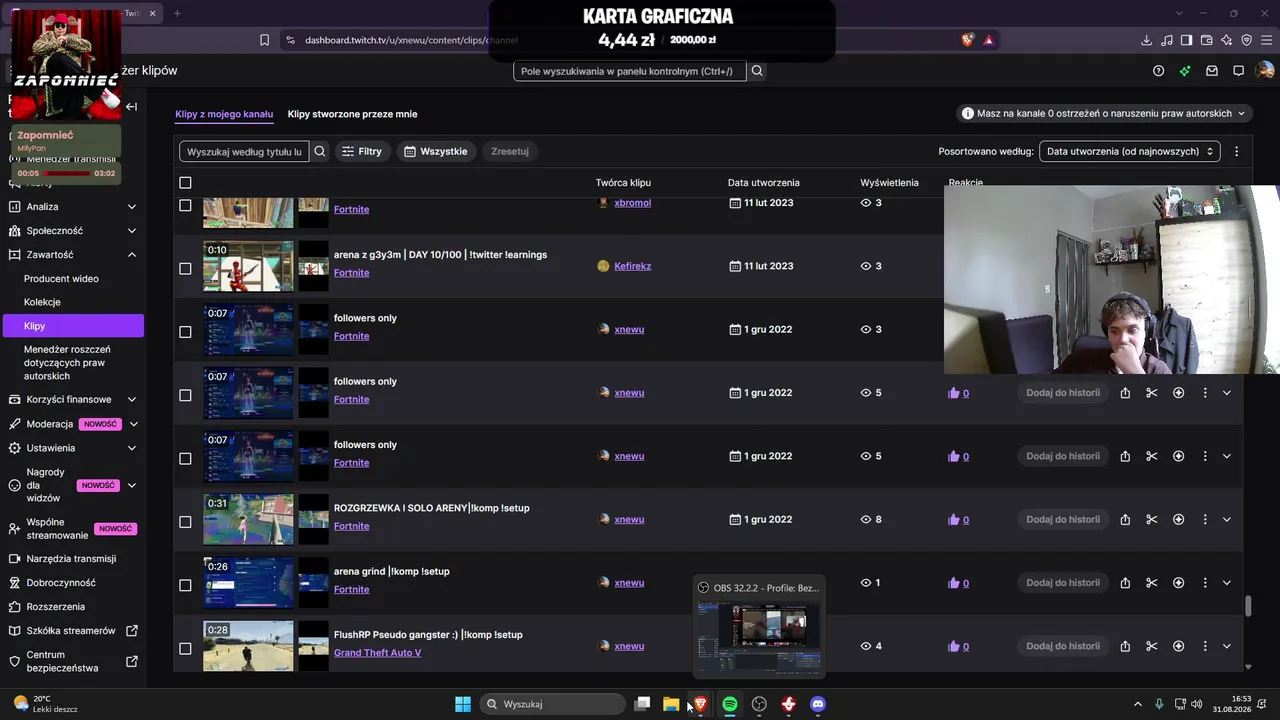Open the three-dot menu for ROZGRZEWKA clip

1205,520
